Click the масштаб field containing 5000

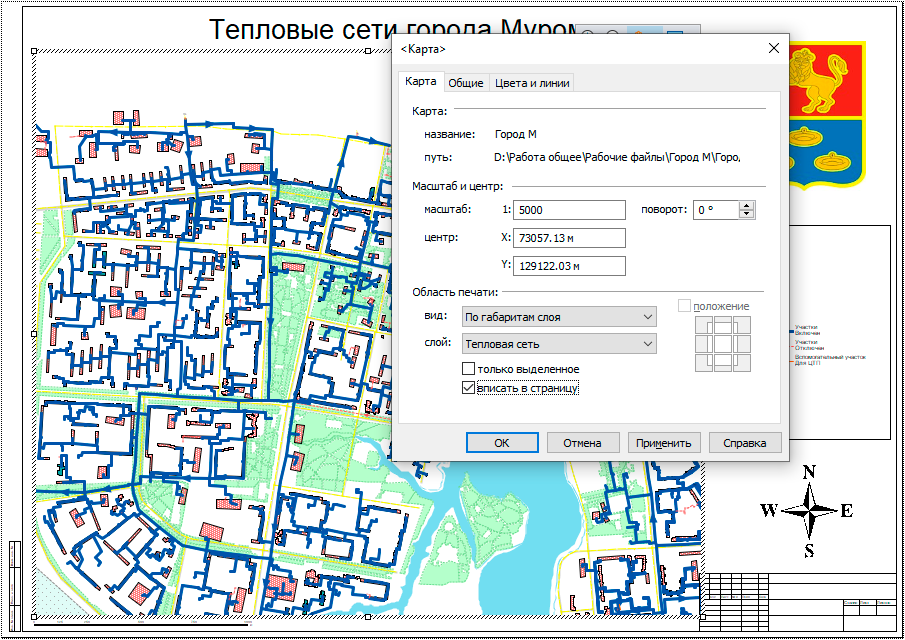(x=569, y=210)
